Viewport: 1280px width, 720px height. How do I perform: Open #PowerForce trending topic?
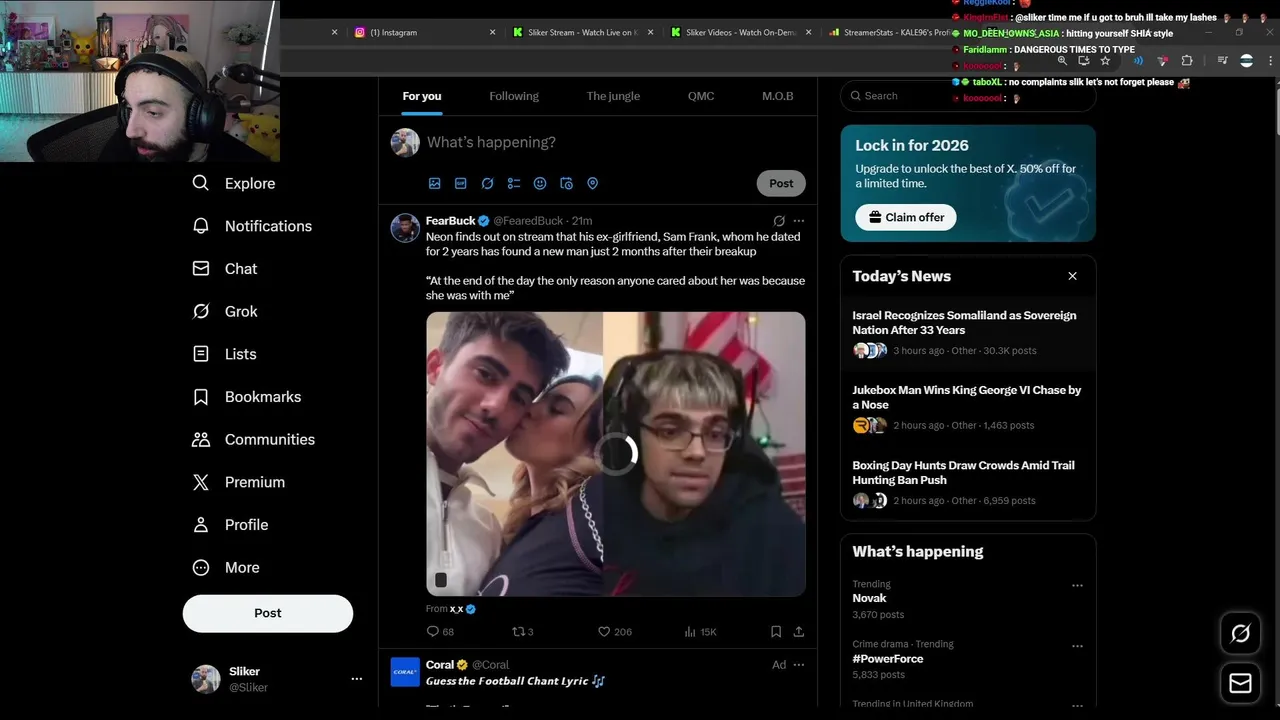888,659
